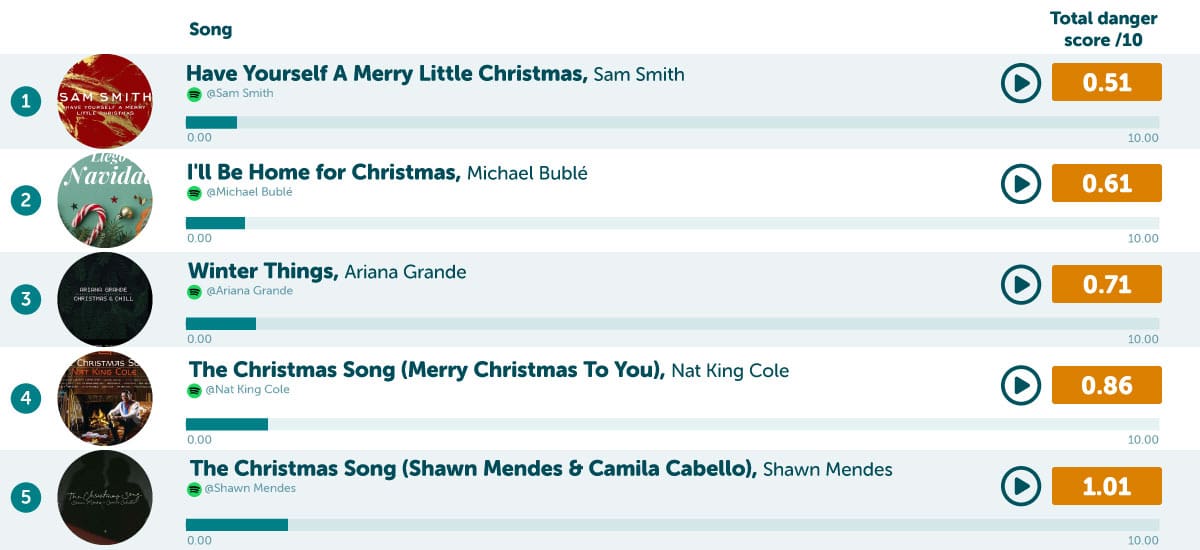
Task: Select Michael Bublé Navidad album artwork
Action: pyautogui.click(x=105, y=200)
